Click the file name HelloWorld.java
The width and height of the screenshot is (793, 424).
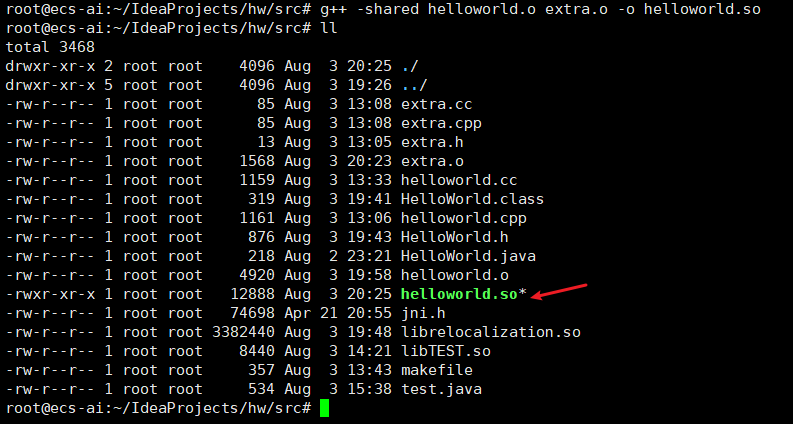468,256
